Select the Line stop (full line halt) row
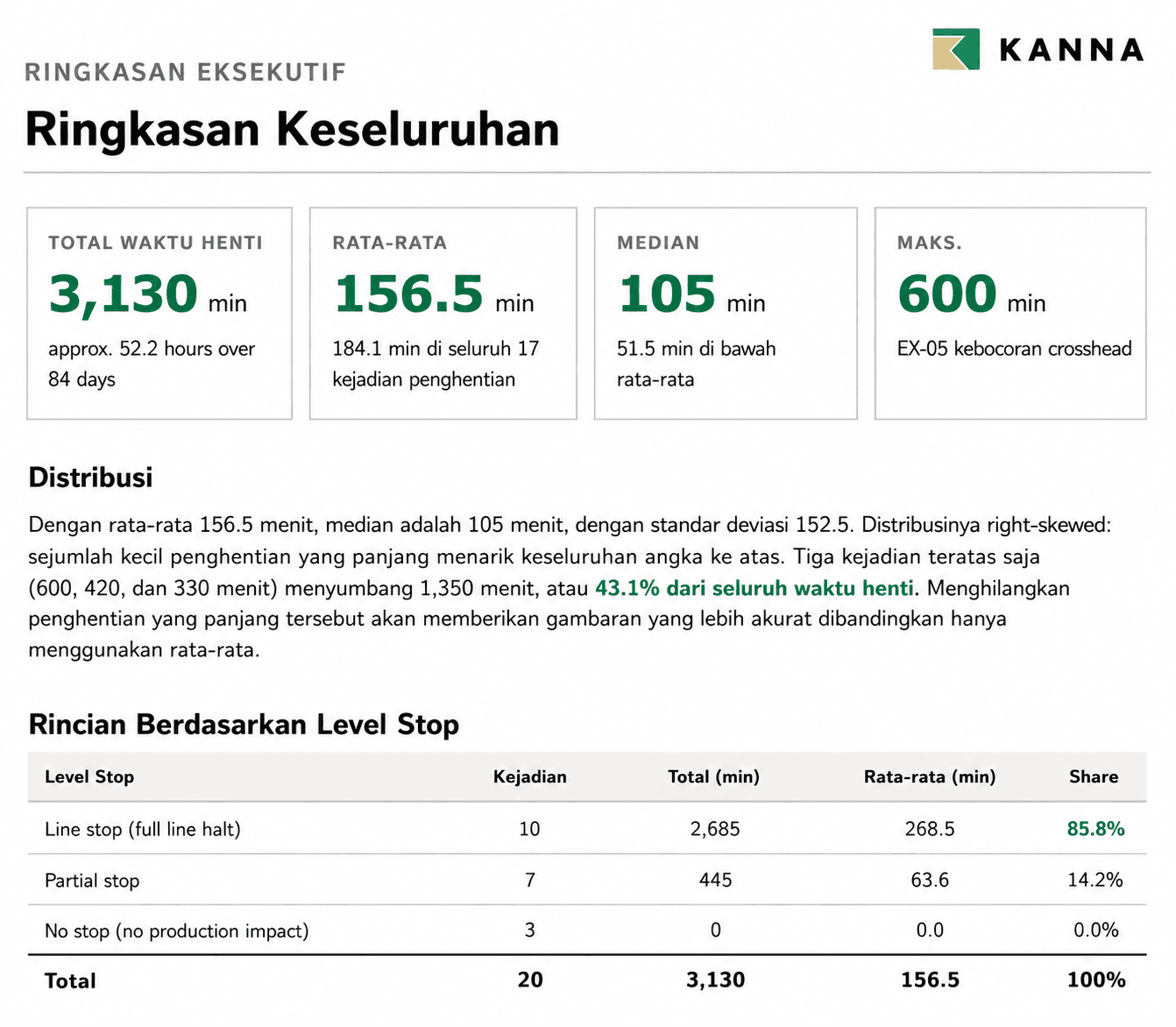 pos(587,828)
